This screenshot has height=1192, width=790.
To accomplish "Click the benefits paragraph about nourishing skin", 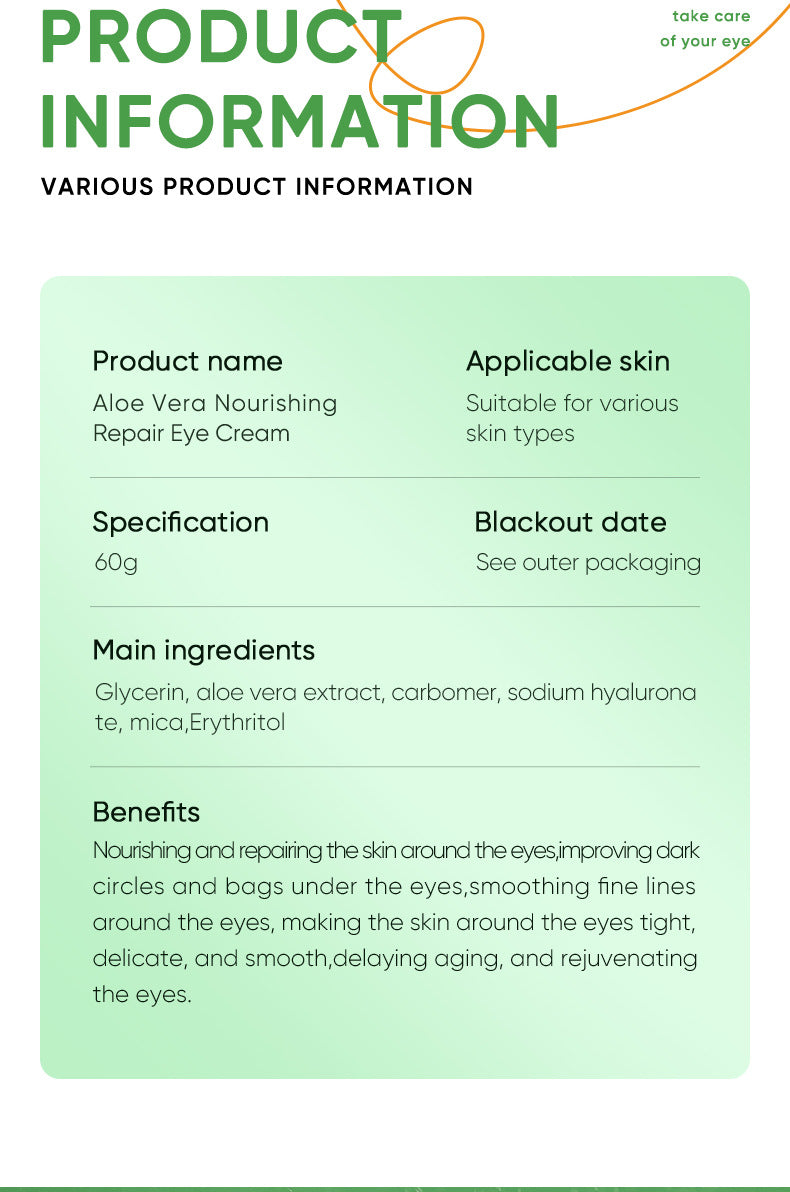I will (395, 904).
